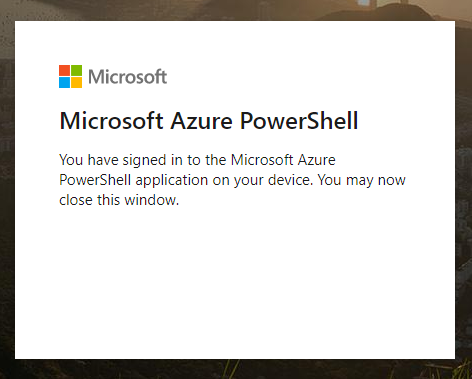Click the words 'You may now'
This screenshot has width=472, height=379.
tap(361, 180)
